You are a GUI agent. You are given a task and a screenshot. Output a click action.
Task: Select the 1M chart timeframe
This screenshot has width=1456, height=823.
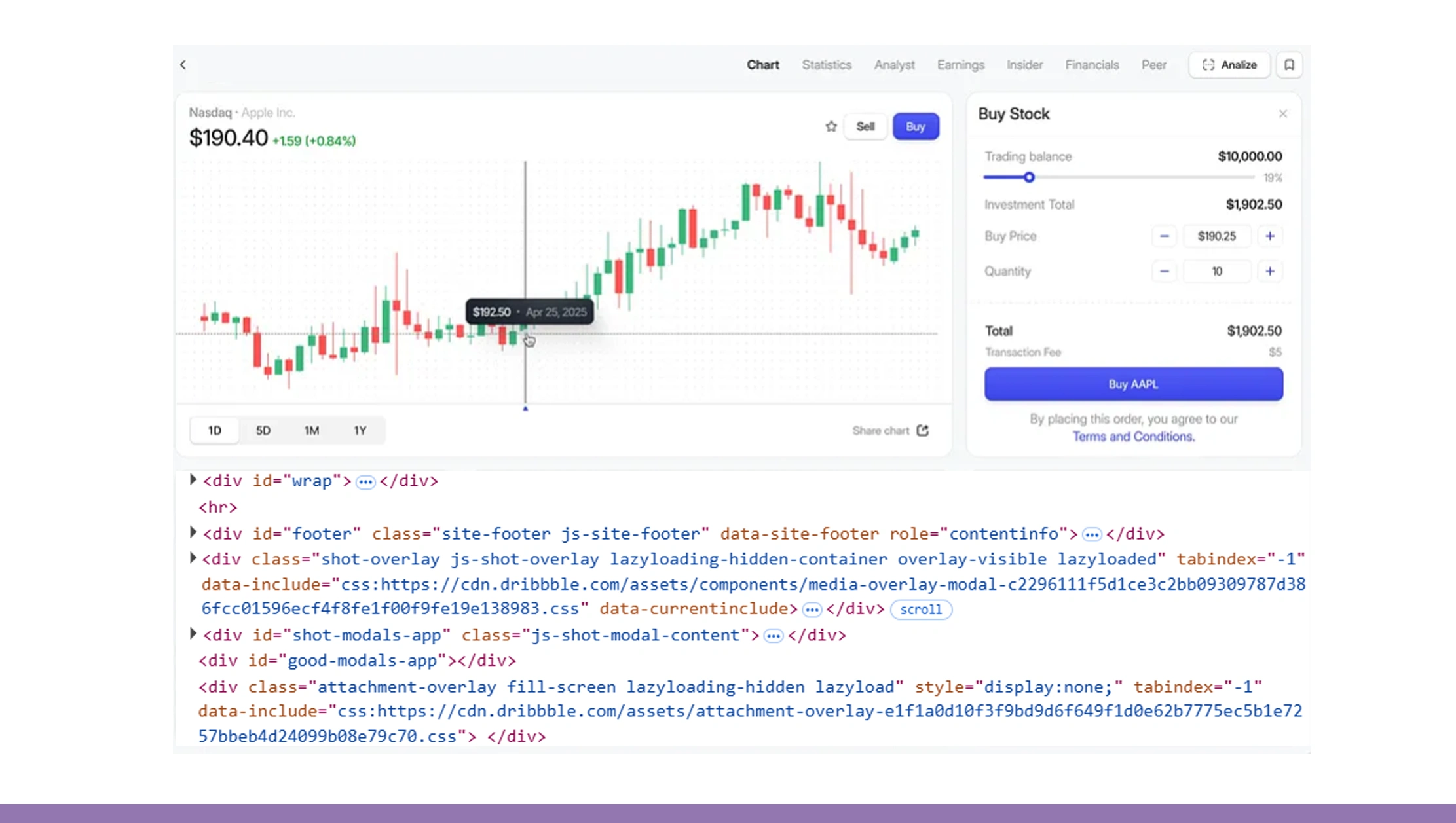click(311, 430)
